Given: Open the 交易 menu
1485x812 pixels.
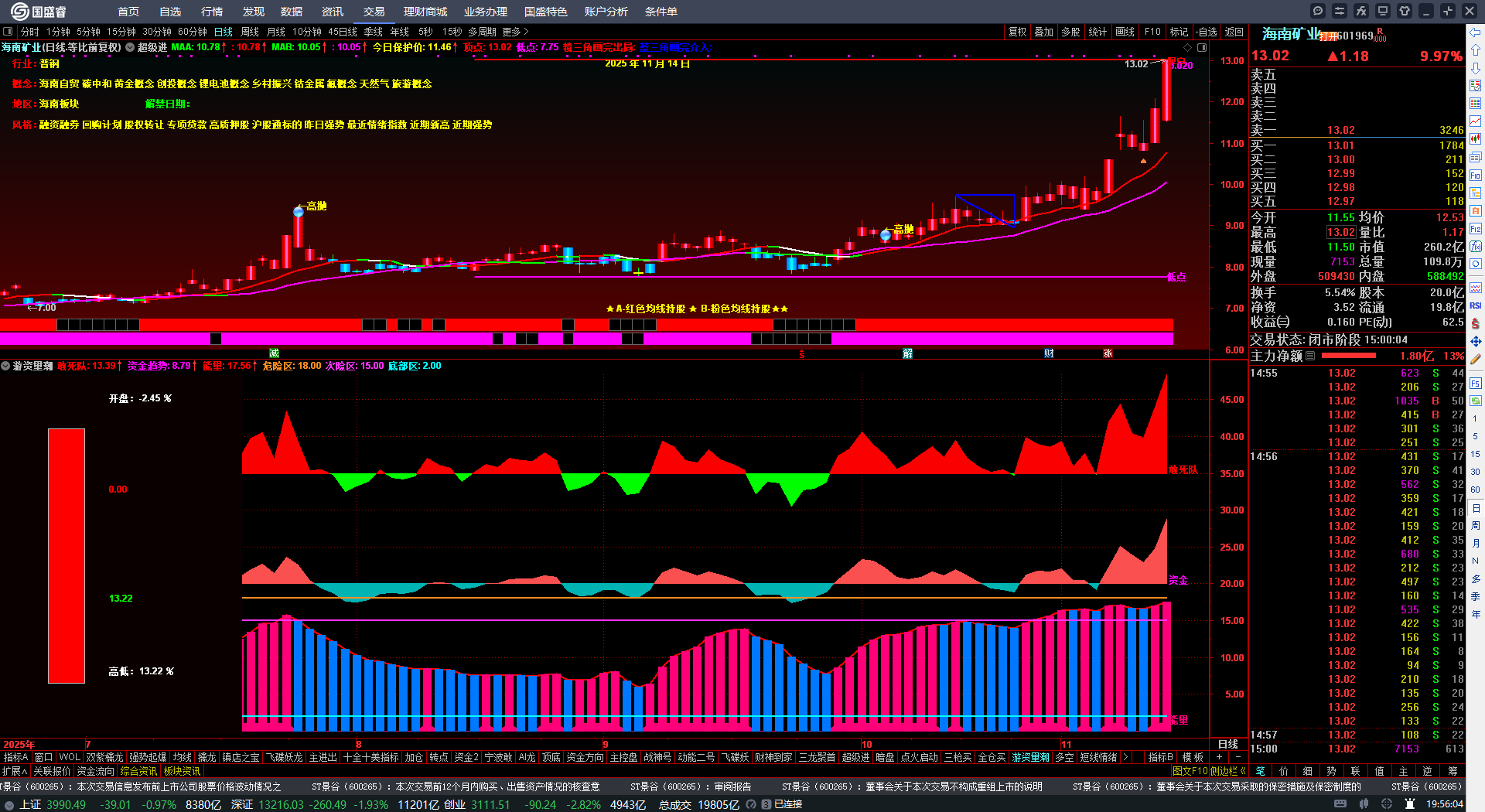Looking at the screenshot, I should click(x=374, y=12).
